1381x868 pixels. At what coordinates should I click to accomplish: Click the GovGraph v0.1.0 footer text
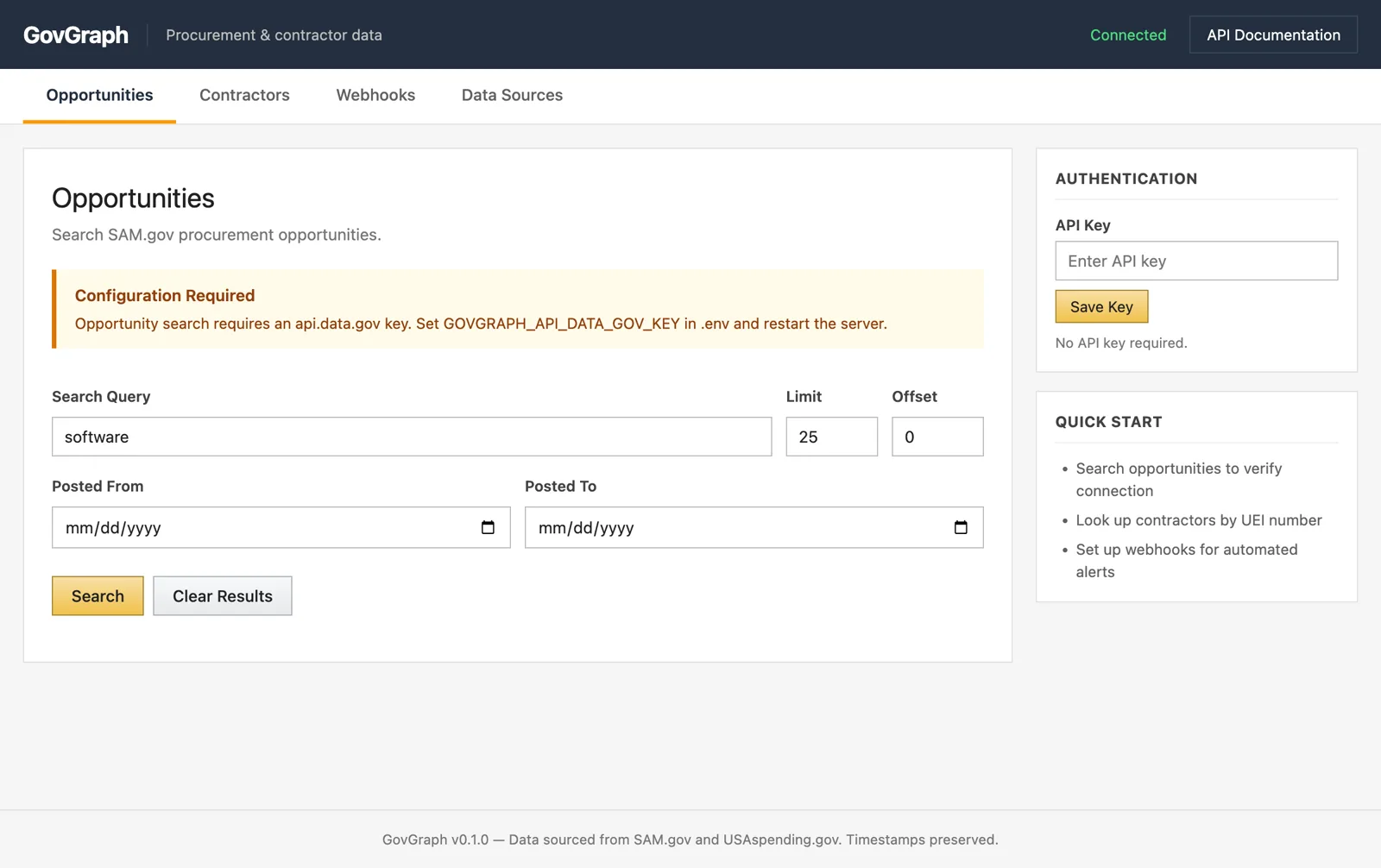point(690,840)
